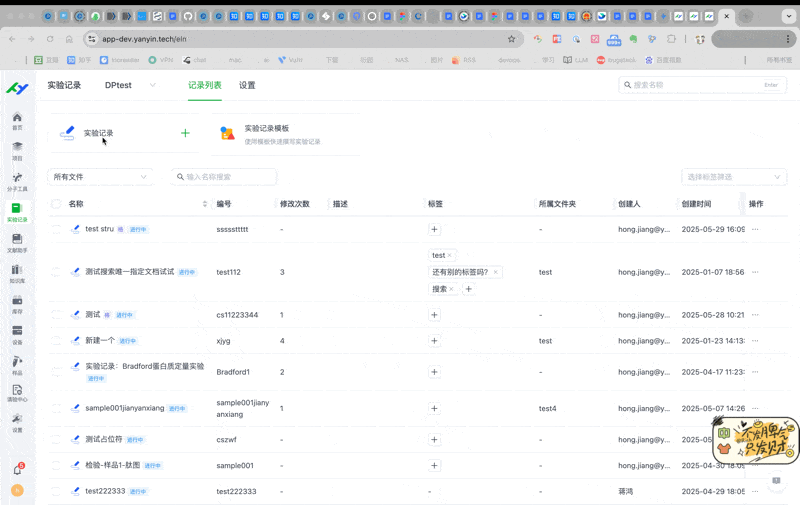Click the xy logo at top left
Screen dimensions: 800x505
pos(17,88)
